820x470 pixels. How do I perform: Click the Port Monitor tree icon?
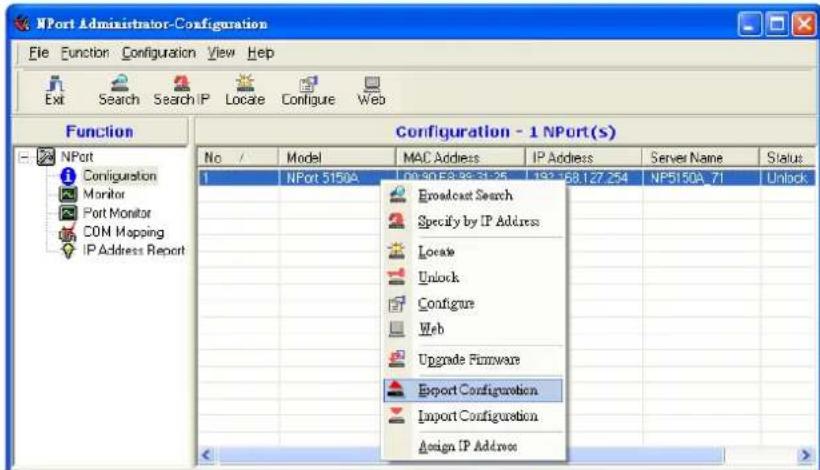coord(68,213)
